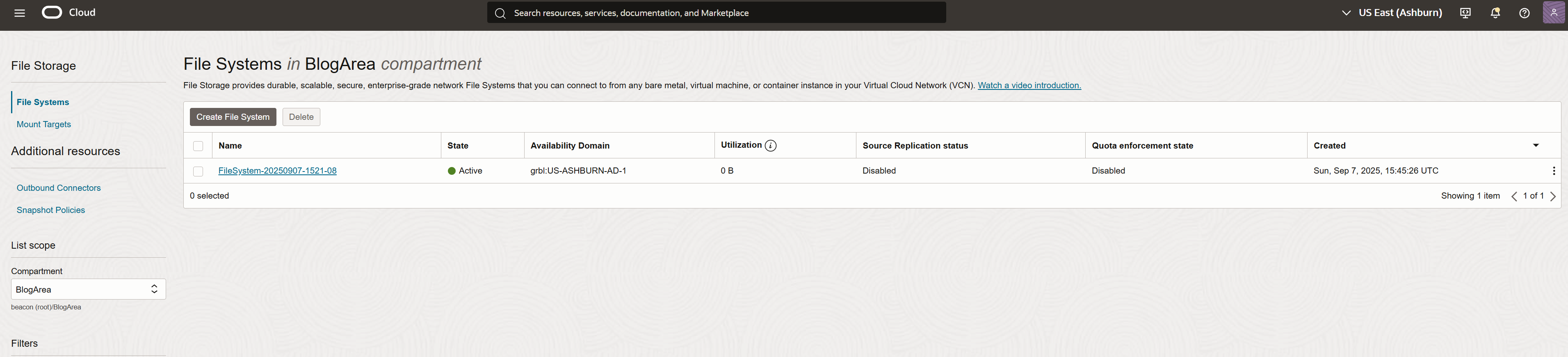Select File Systems in sidebar

pos(43,102)
